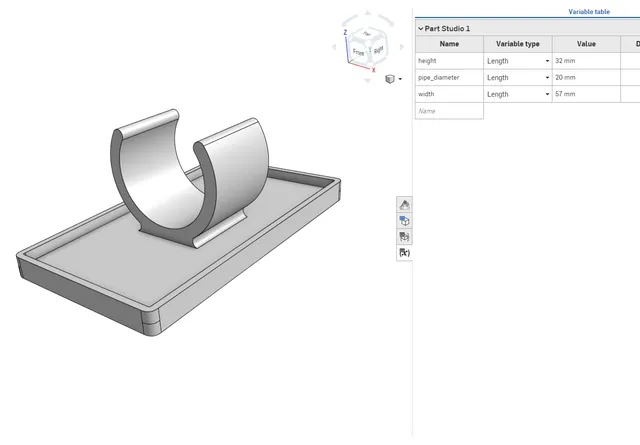This screenshot has height=445, width=640.
Task: Edit the 57 mm value cell
Action: (x=586, y=94)
